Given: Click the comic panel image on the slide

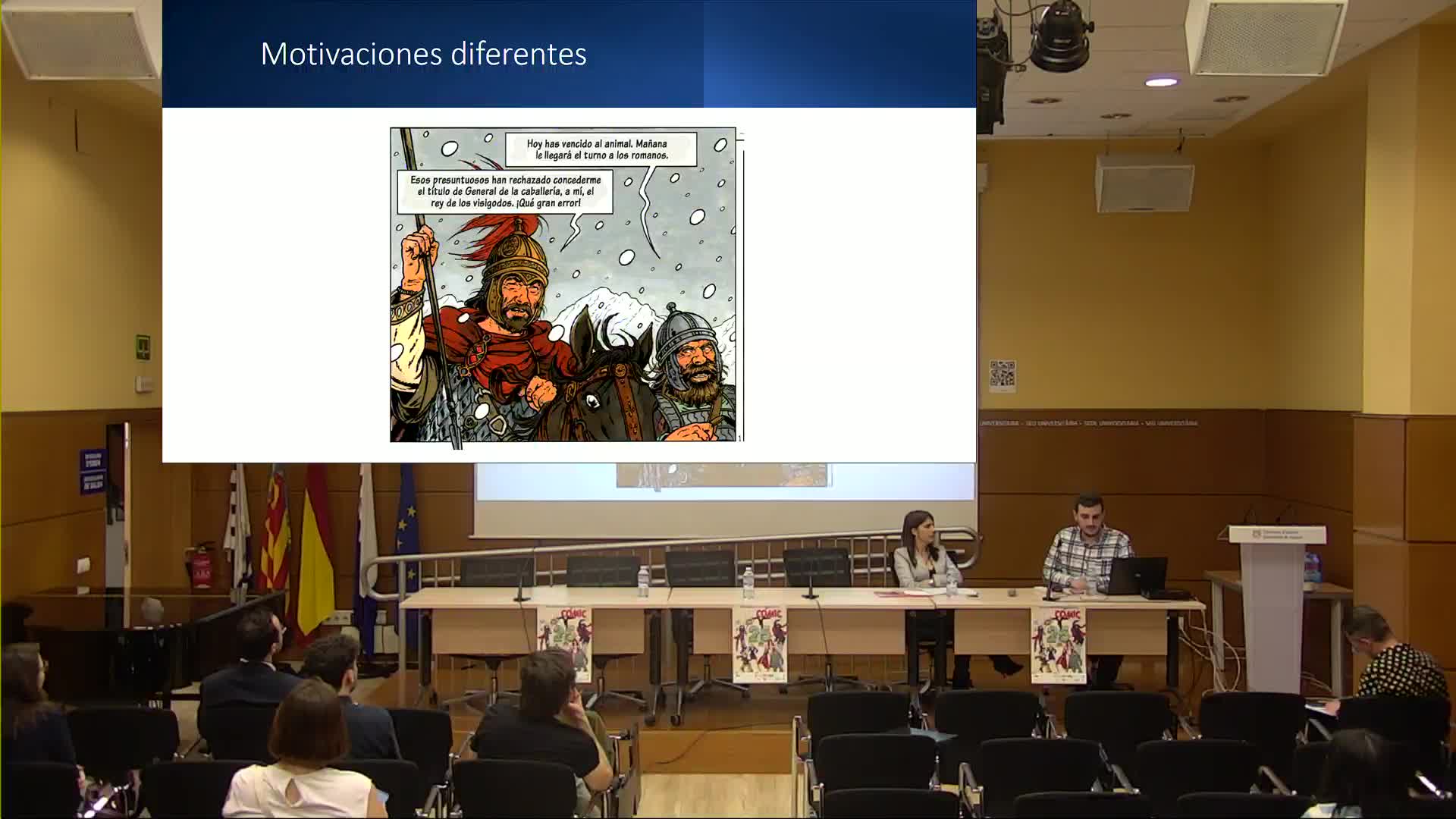Looking at the screenshot, I should click(x=563, y=284).
